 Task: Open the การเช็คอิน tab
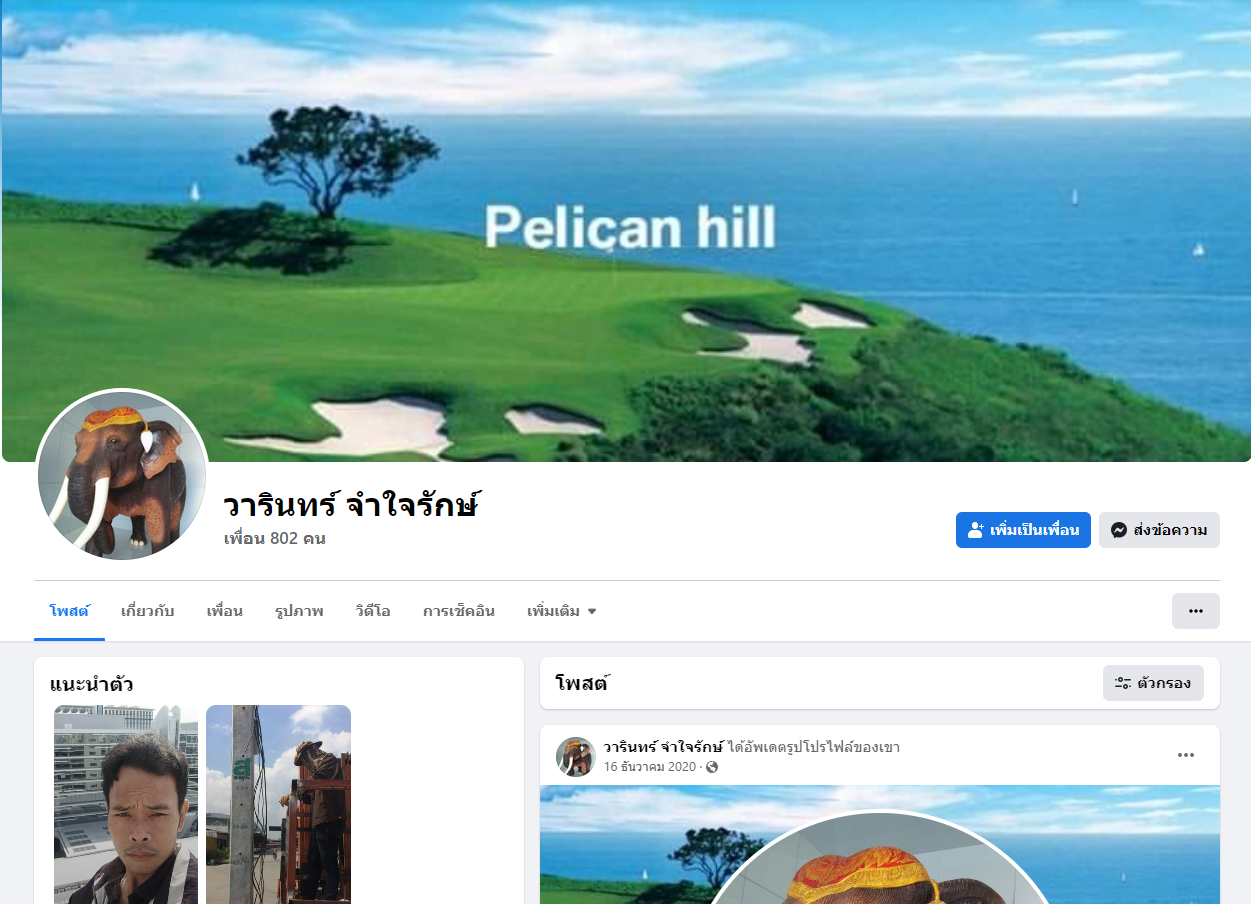[459, 611]
